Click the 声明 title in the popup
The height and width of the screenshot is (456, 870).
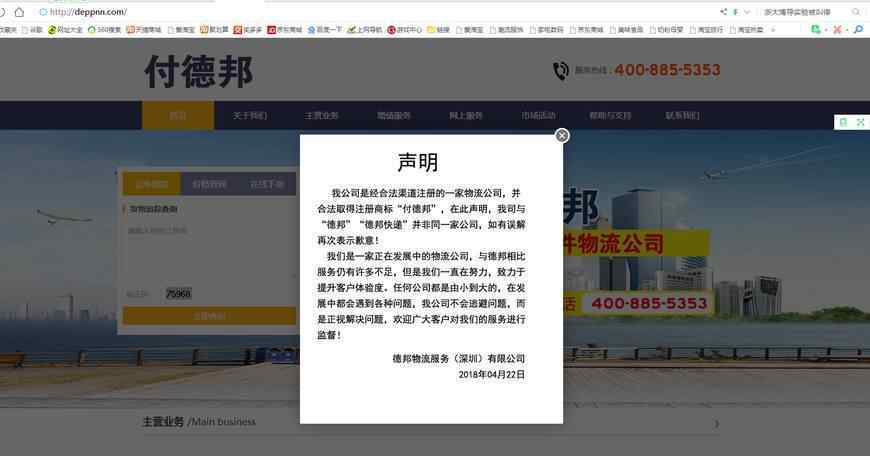tap(418, 162)
